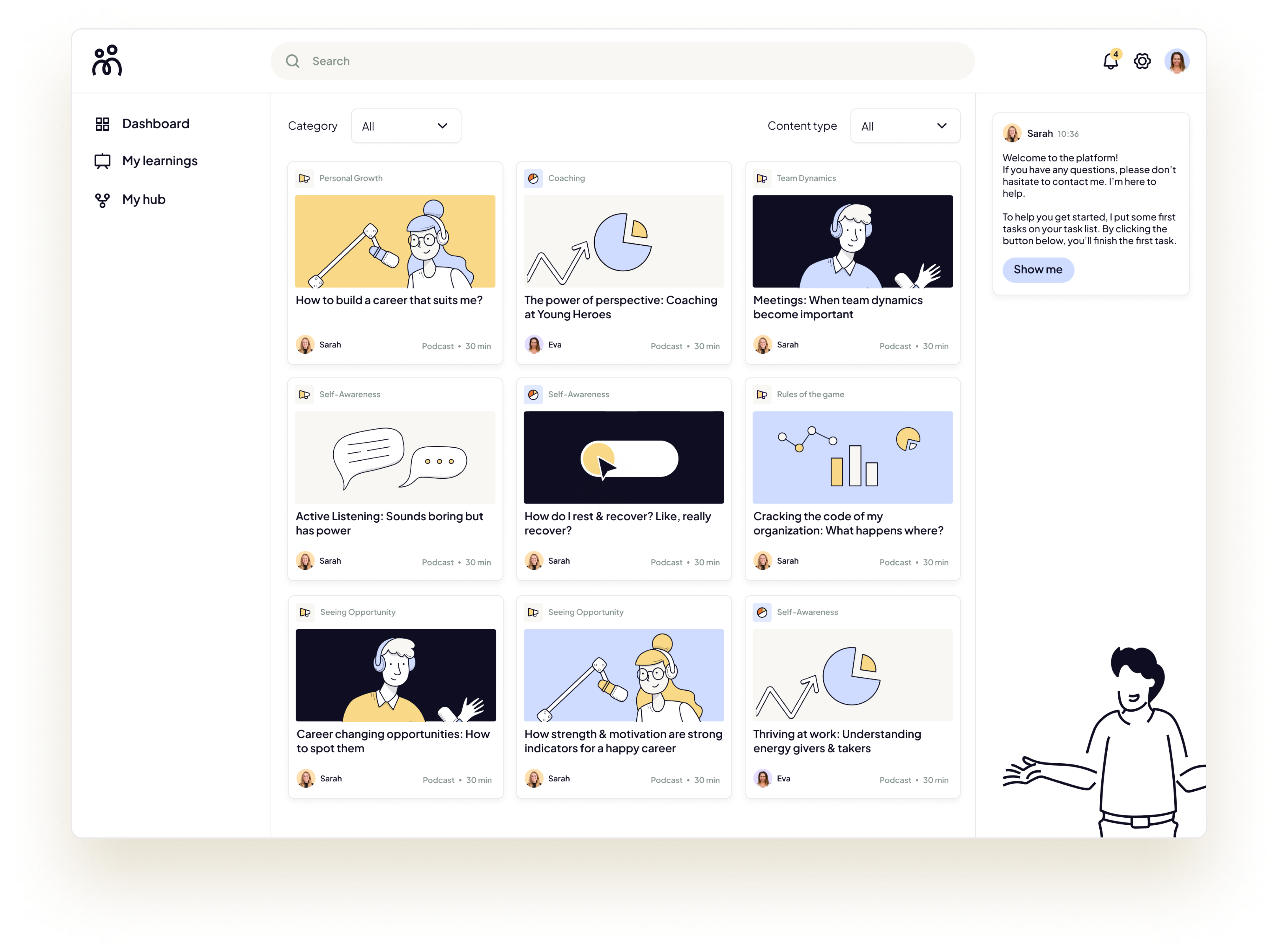This screenshot has width=1278, height=952.
Task: Click Eva's avatar on Thriving at work card
Action: (762, 779)
